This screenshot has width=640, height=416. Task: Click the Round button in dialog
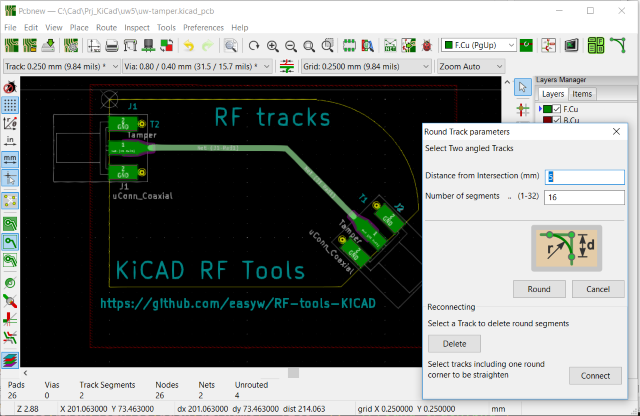[539, 289]
